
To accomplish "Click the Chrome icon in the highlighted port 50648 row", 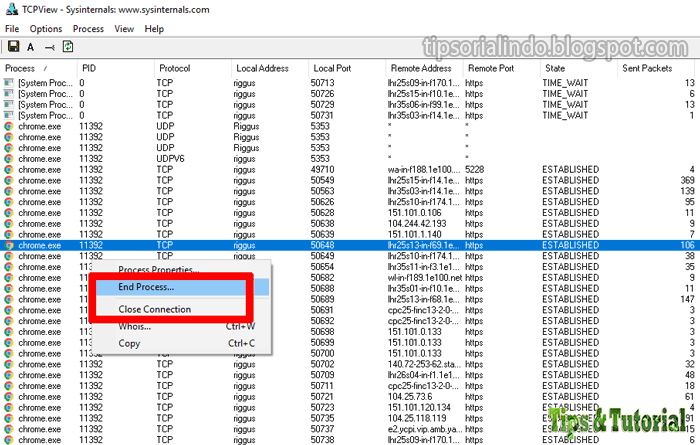I will click(8, 245).
